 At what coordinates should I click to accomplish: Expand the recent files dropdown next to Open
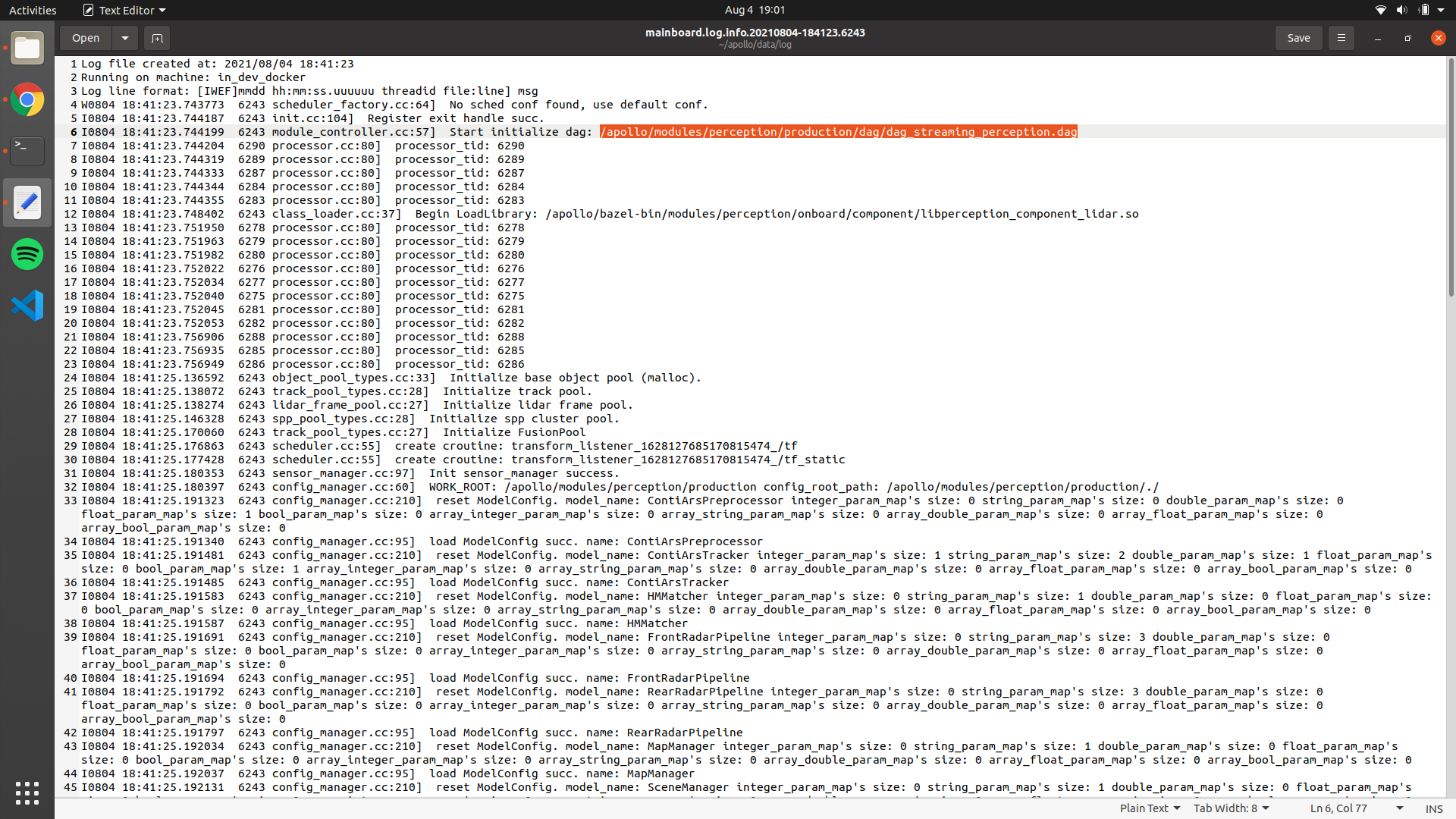125,38
